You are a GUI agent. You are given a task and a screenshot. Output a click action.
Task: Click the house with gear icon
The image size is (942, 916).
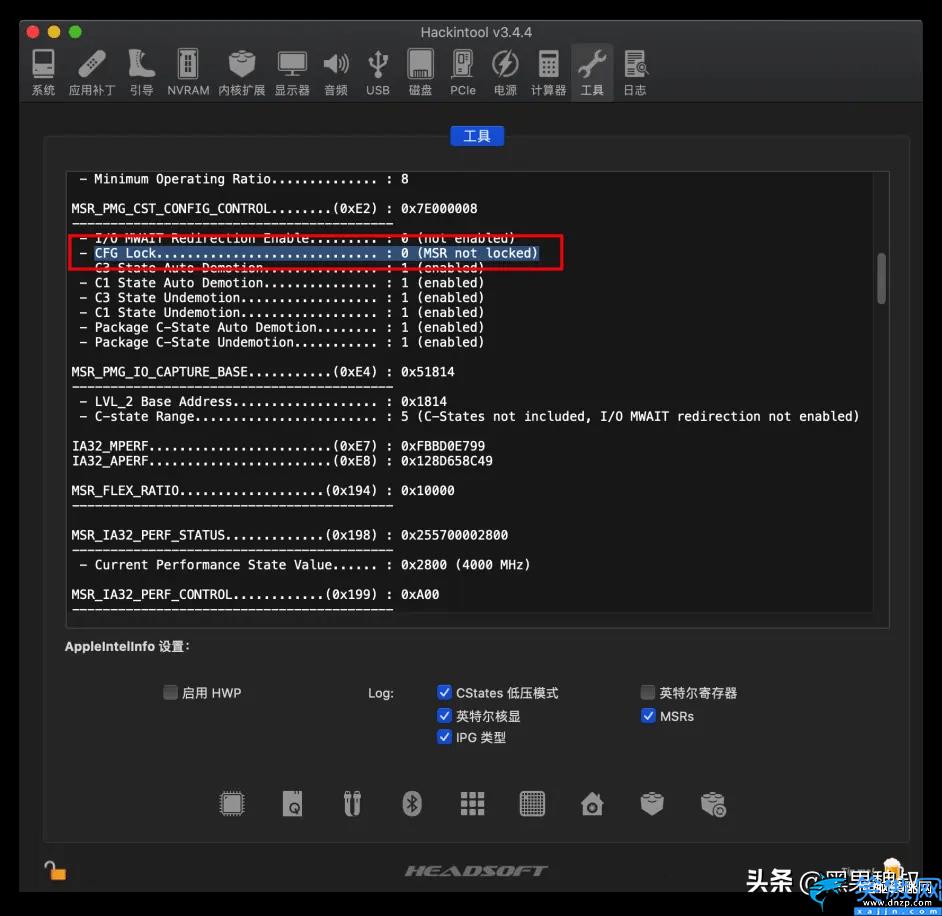592,804
